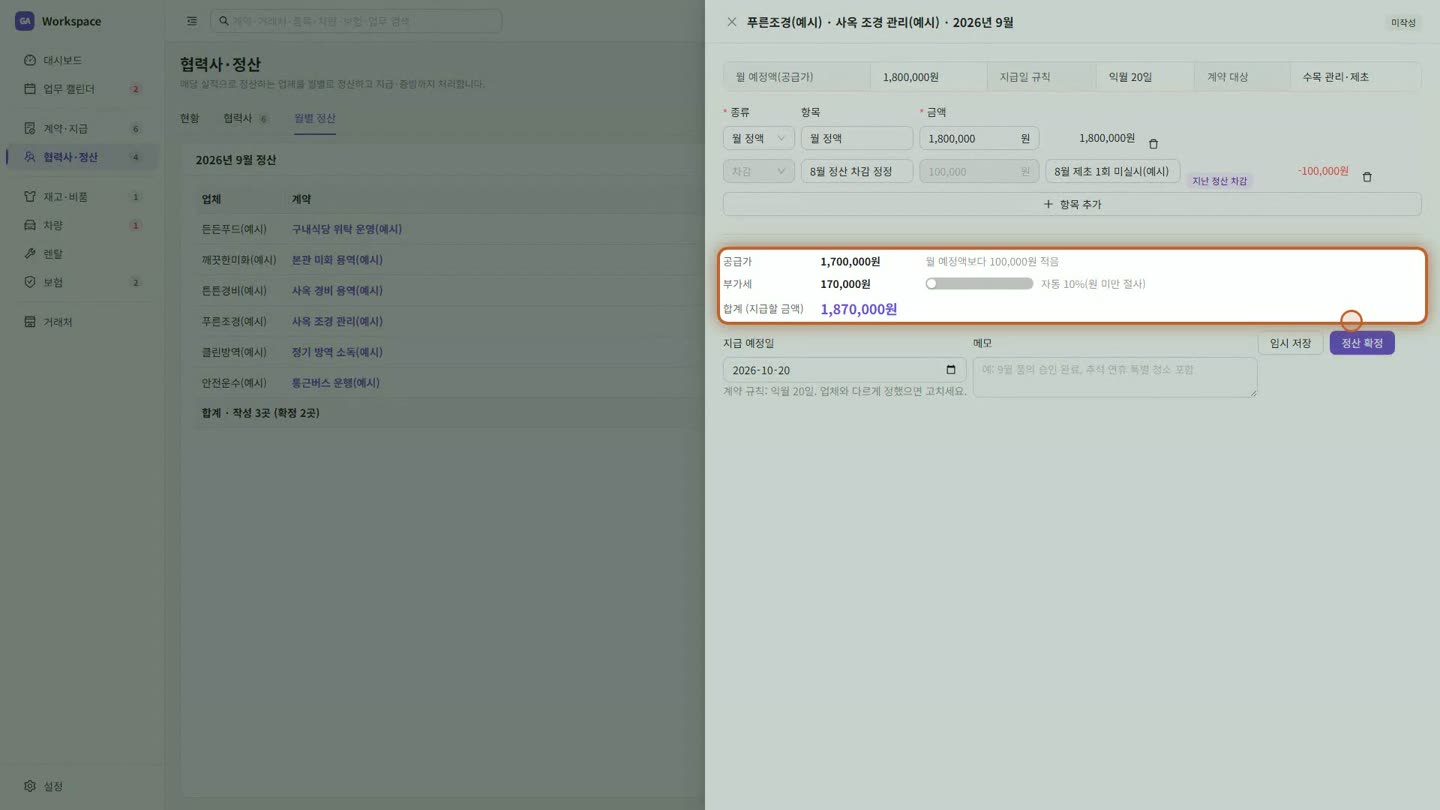The height and width of the screenshot is (810, 1440).
Task: Open the calendar picker in 지급 예정일
Action: 950,370
